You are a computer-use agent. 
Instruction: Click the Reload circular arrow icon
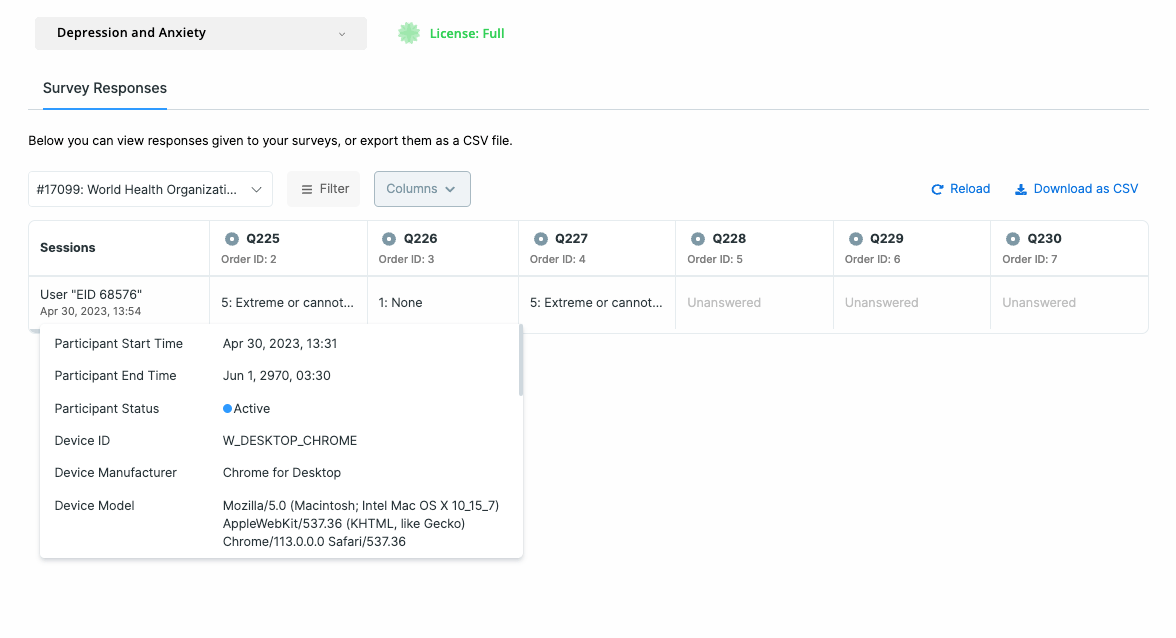938,188
